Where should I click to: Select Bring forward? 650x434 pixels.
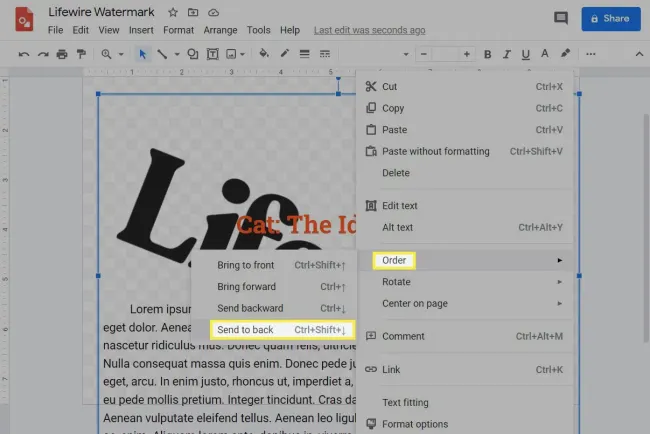tap(274, 287)
